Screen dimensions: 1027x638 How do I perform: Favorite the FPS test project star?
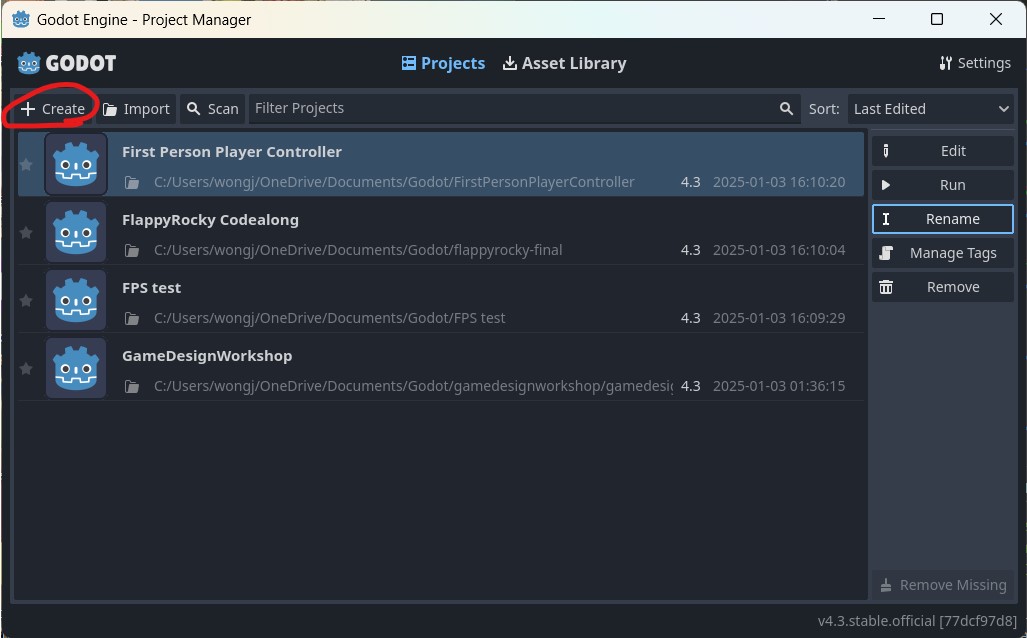26,300
